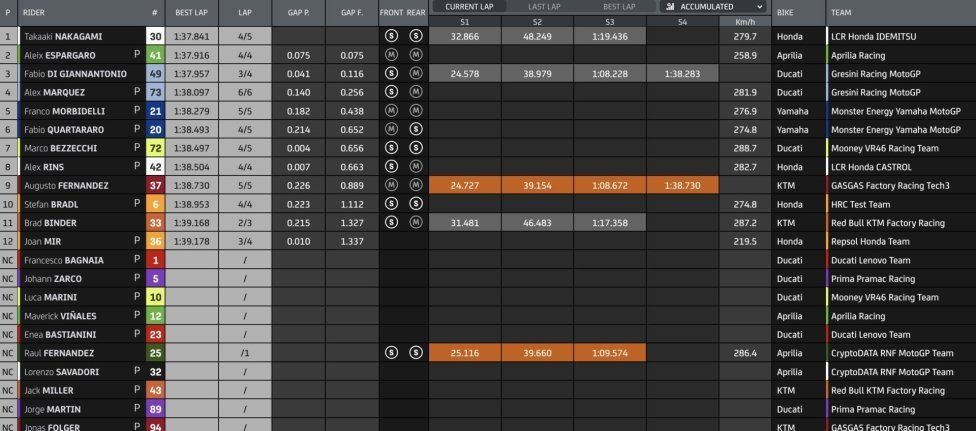Click rider number 41 green badge
The width and height of the screenshot is (976, 431).
click(156, 55)
